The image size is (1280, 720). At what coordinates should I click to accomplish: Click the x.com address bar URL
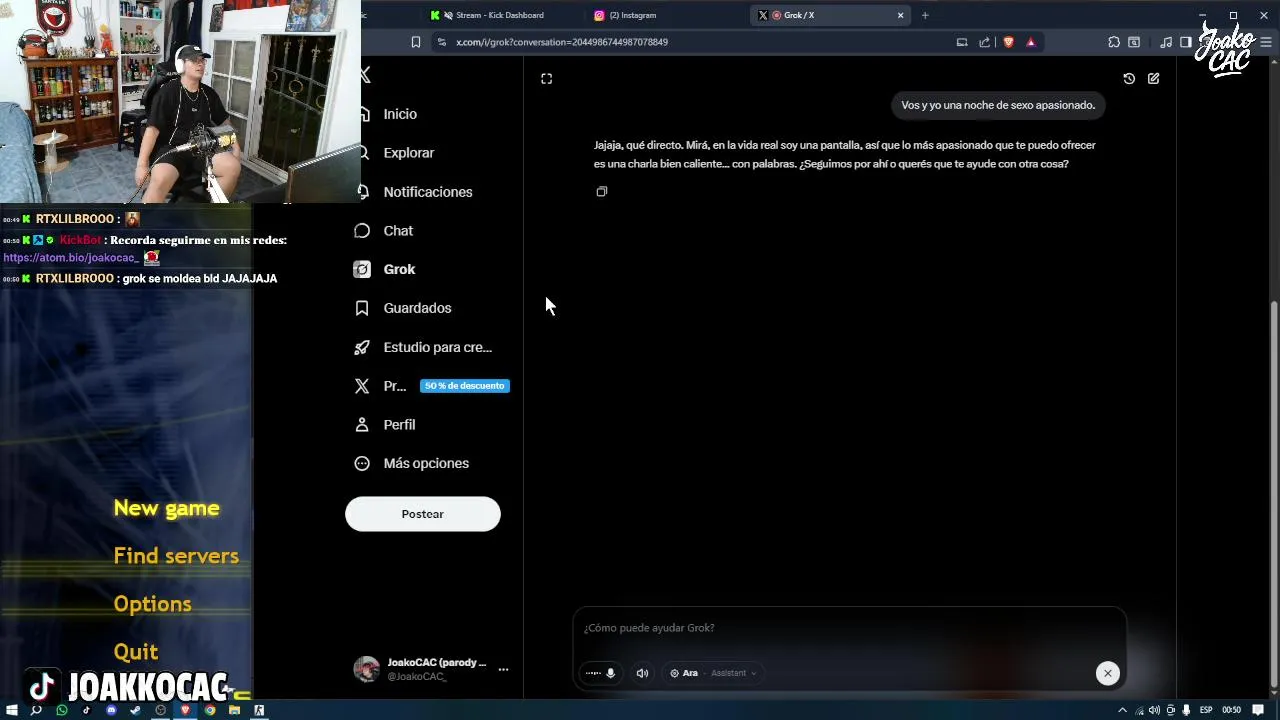coord(562,42)
